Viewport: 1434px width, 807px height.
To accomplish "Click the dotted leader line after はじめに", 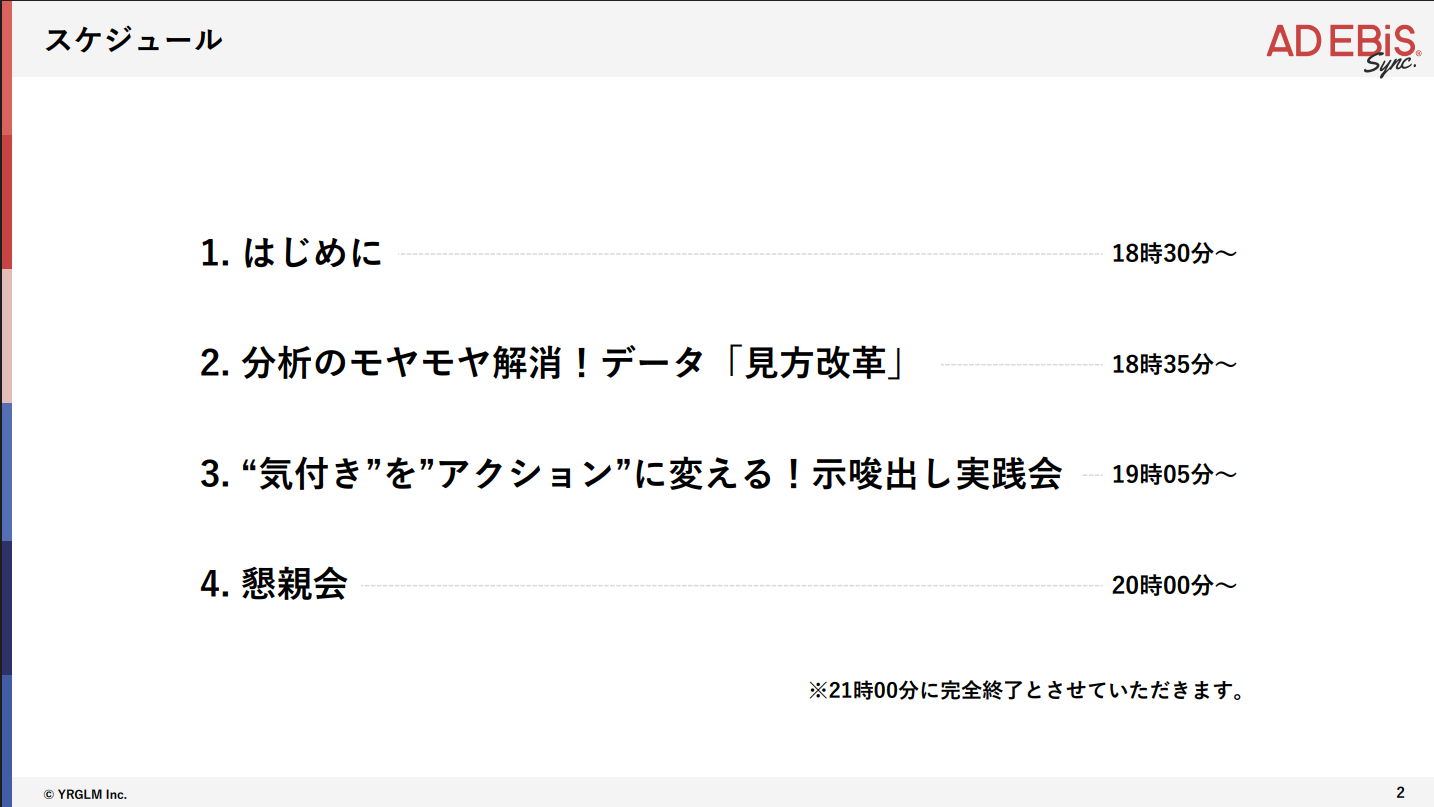I will tap(748, 254).
